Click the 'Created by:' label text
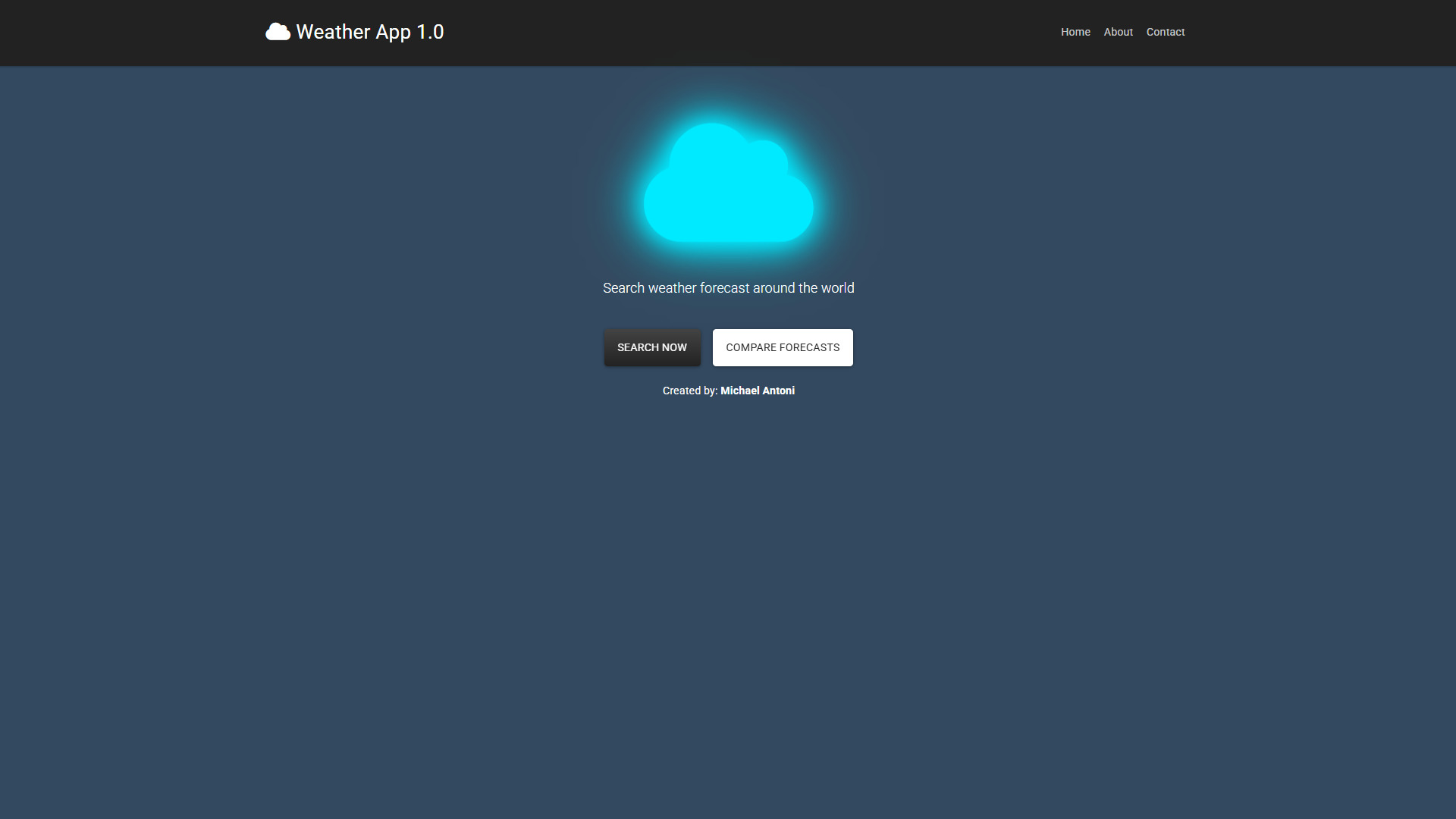Viewport: 1456px width, 819px height. pos(689,391)
